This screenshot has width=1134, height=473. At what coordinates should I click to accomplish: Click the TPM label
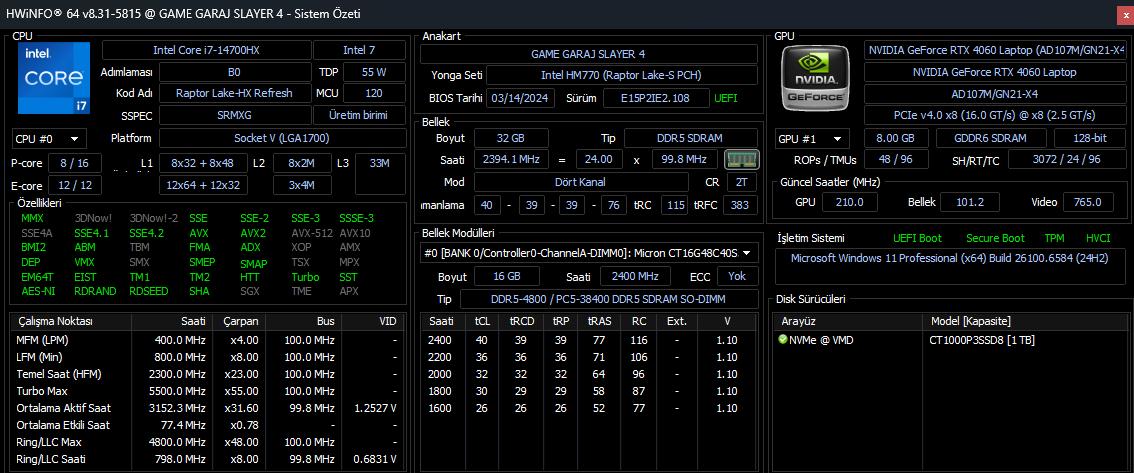pyautogui.click(x=1054, y=238)
